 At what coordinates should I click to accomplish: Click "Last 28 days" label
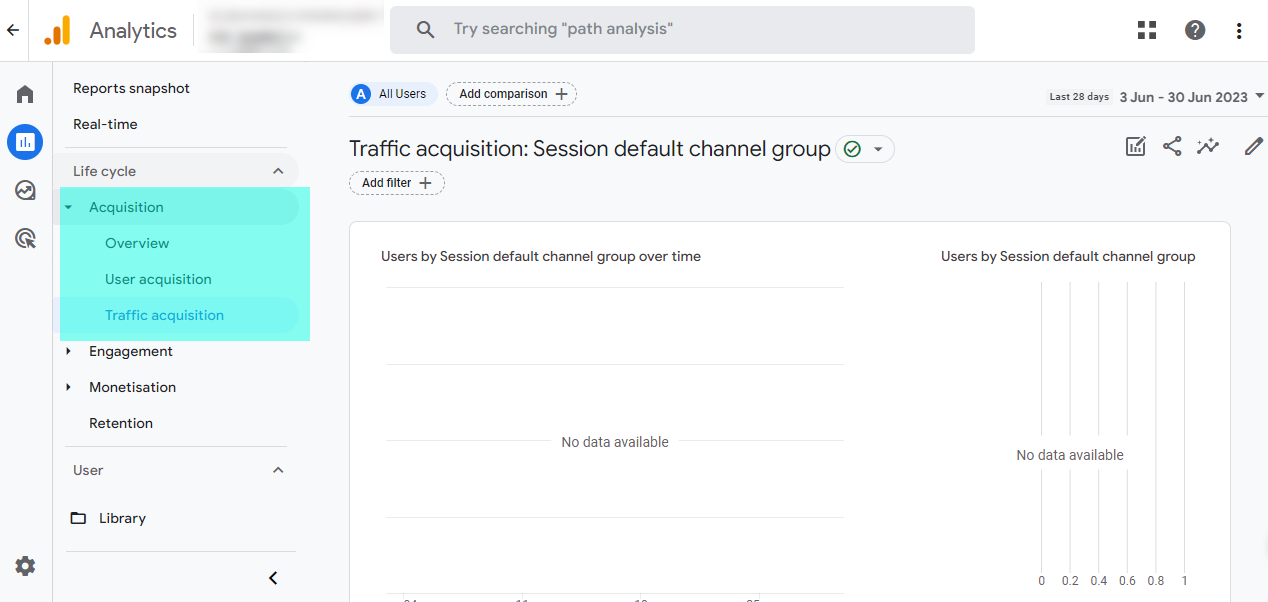(1079, 97)
